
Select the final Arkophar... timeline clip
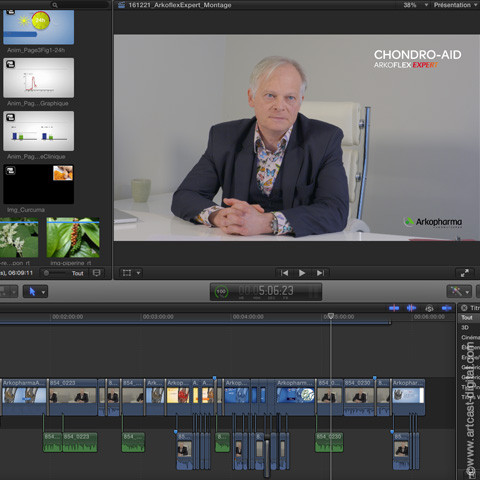pos(408,397)
